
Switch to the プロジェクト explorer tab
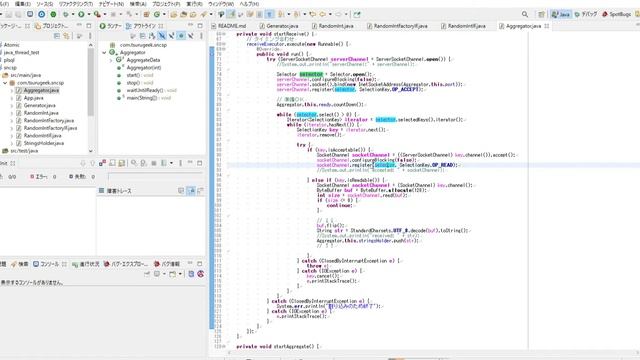coord(52,26)
